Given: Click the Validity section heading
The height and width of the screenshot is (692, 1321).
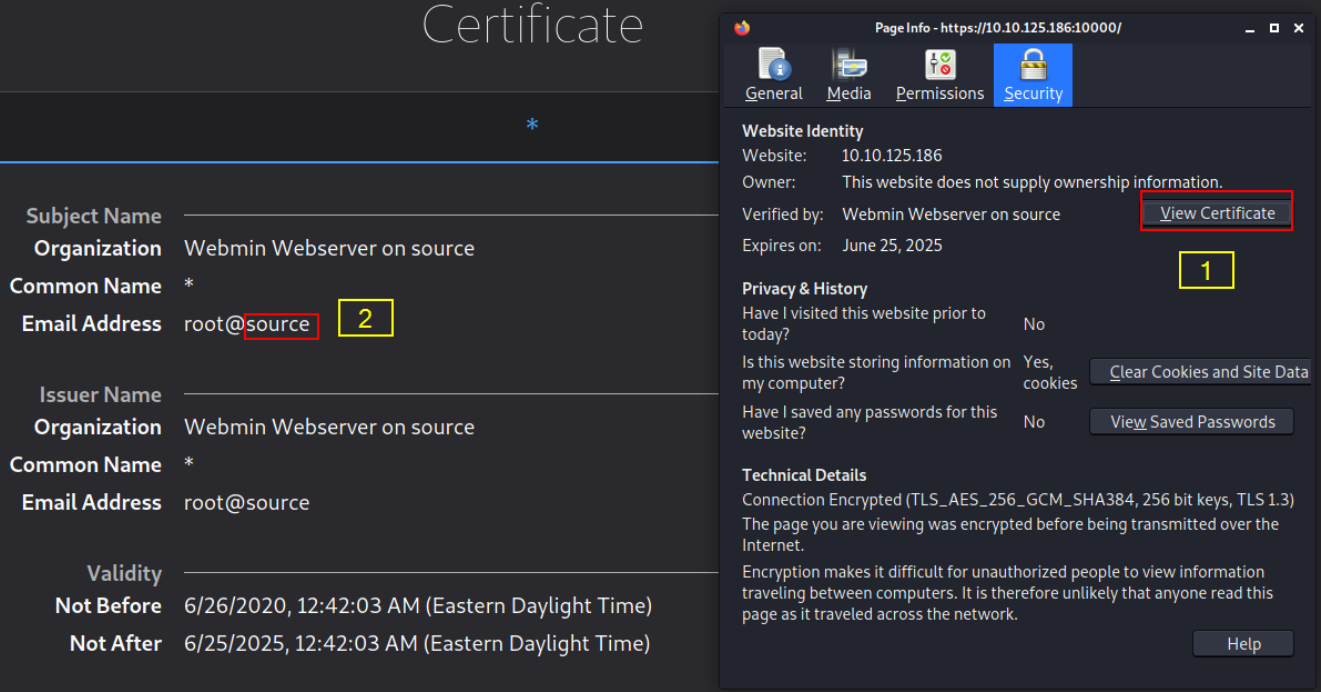Looking at the screenshot, I should coord(124,574).
